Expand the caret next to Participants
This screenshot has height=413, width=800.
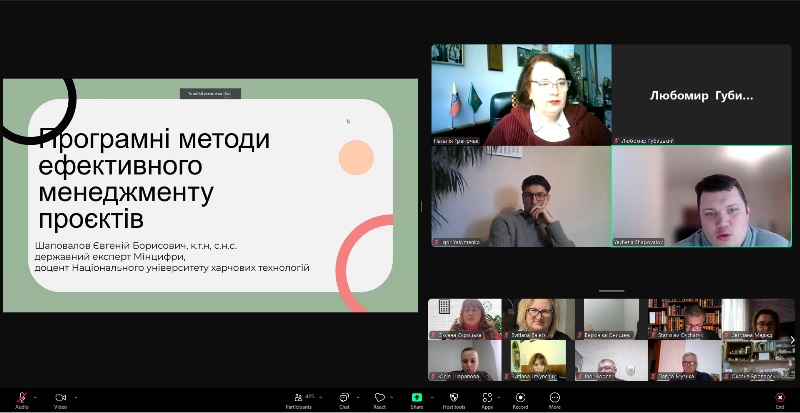click(x=320, y=397)
